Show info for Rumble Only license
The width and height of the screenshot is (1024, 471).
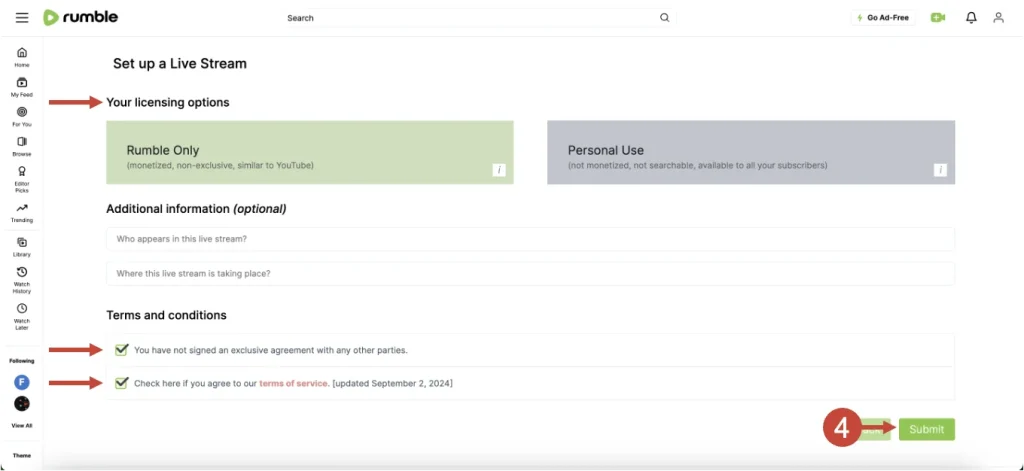click(499, 171)
